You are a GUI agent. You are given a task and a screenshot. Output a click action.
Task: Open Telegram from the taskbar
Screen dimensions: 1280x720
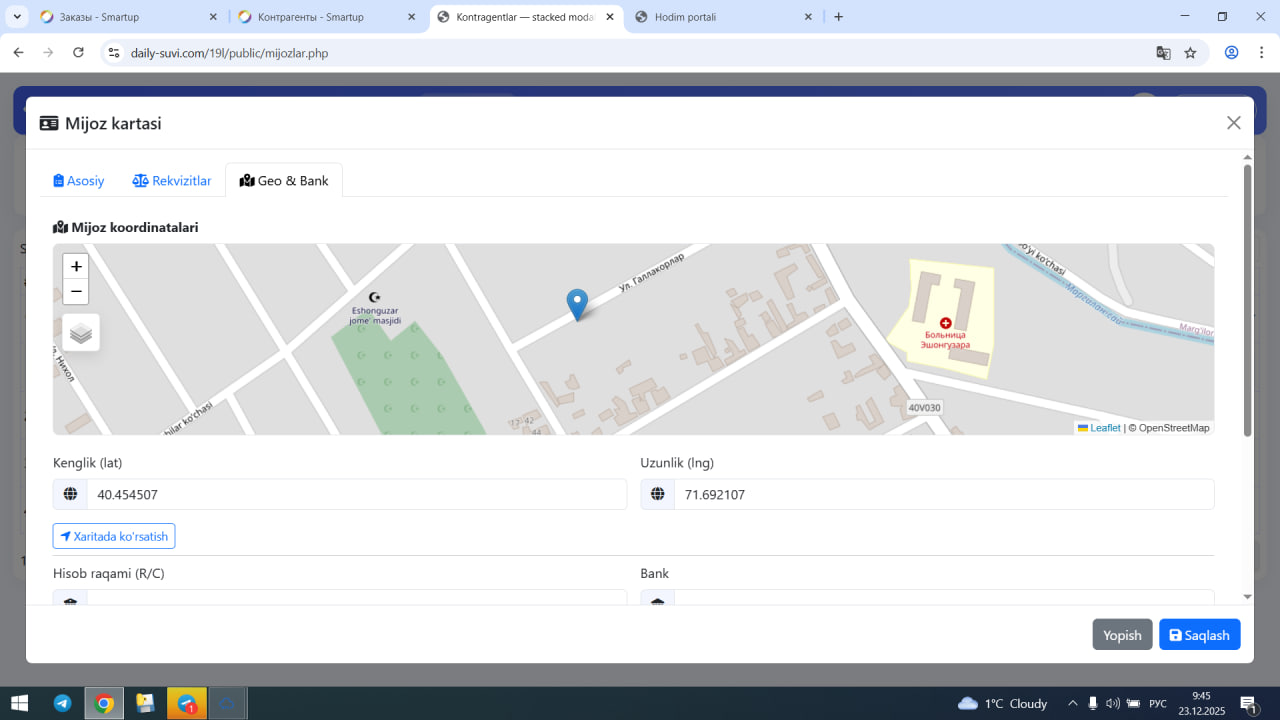click(x=62, y=703)
